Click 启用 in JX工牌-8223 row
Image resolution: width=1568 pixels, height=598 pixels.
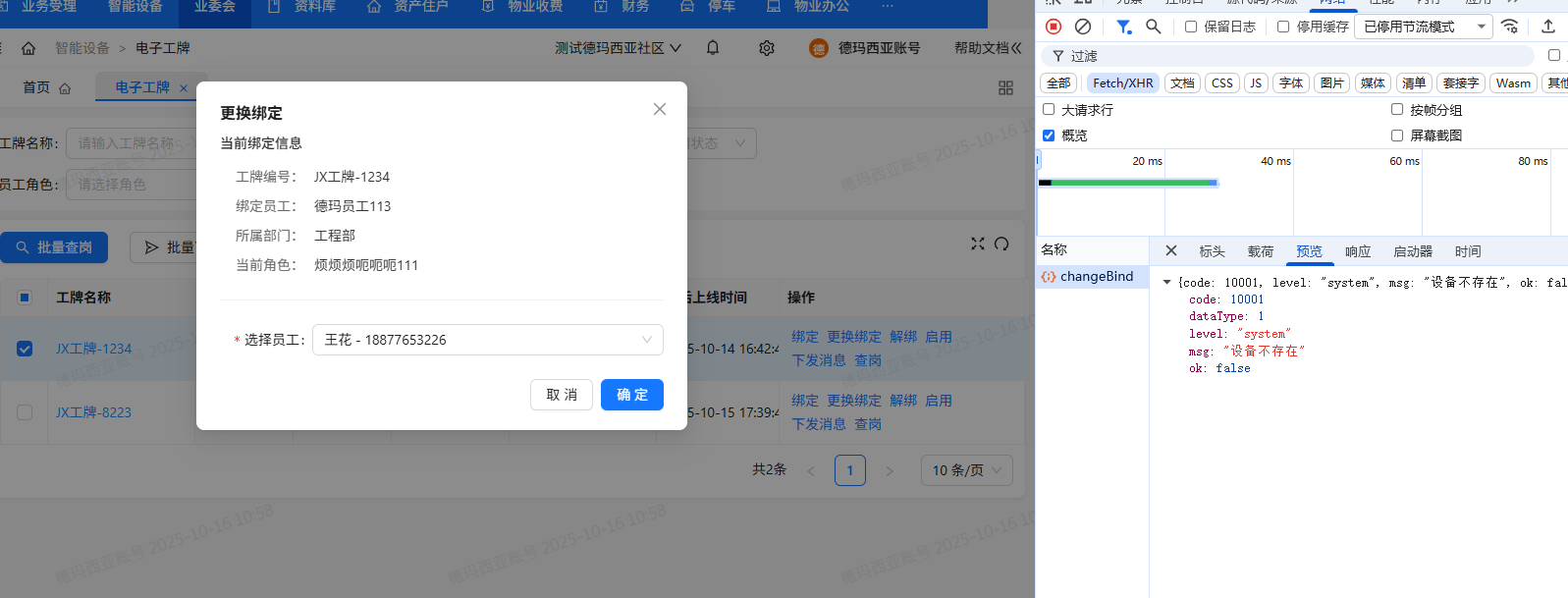pyautogui.click(x=939, y=401)
